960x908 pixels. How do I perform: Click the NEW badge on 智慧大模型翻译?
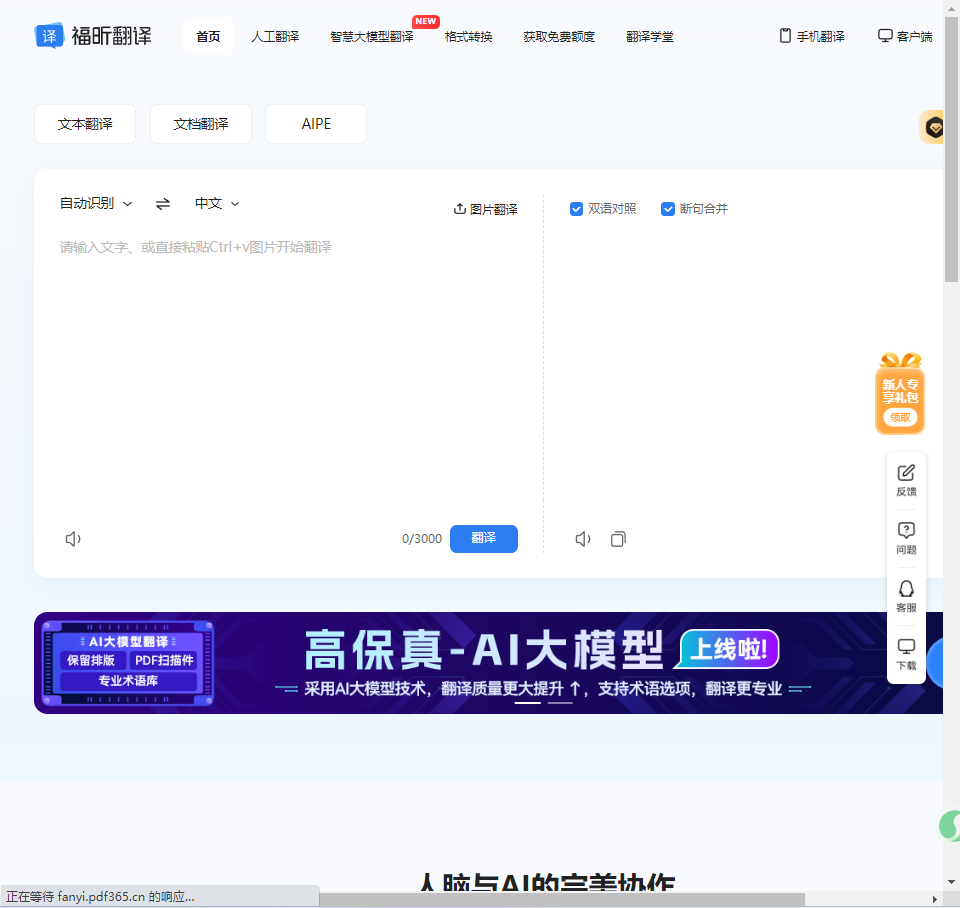[x=426, y=21]
